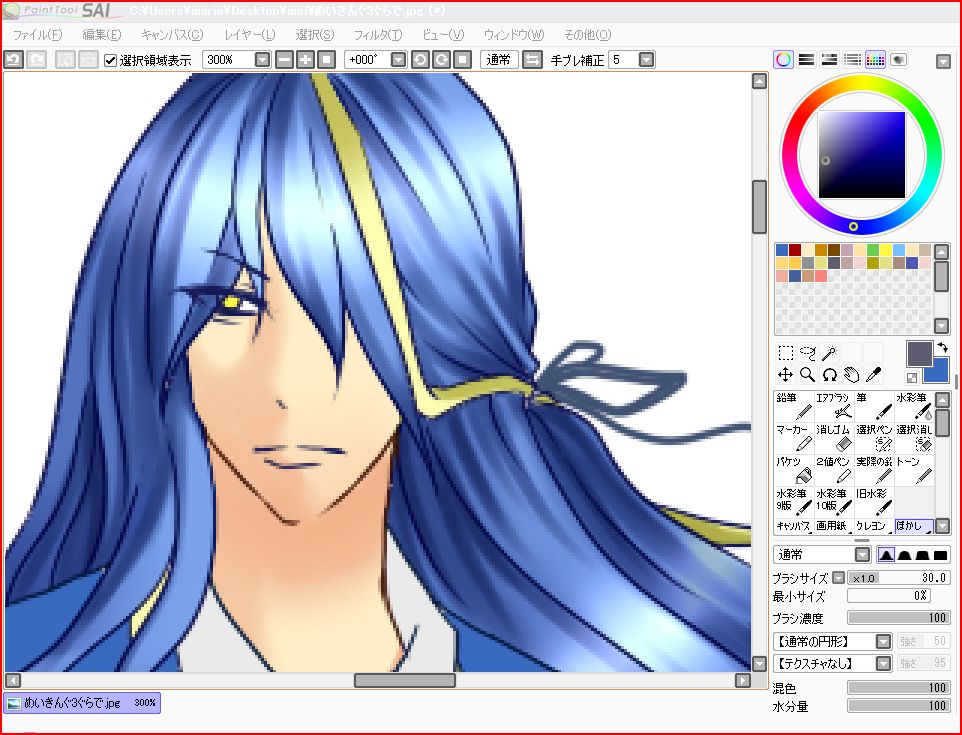
Task: Choose the 2値ペン binary pen
Action: click(834, 470)
